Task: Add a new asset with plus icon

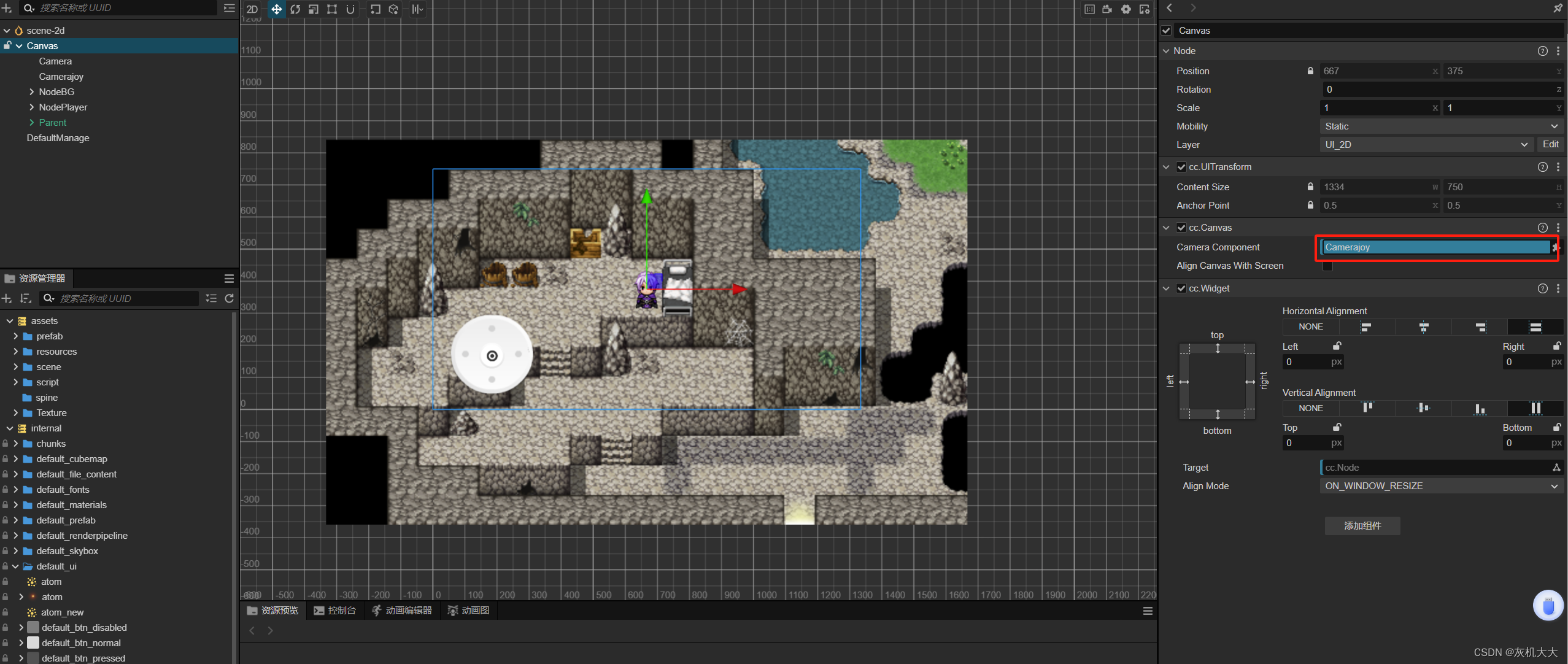Action: click(x=7, y=298)
